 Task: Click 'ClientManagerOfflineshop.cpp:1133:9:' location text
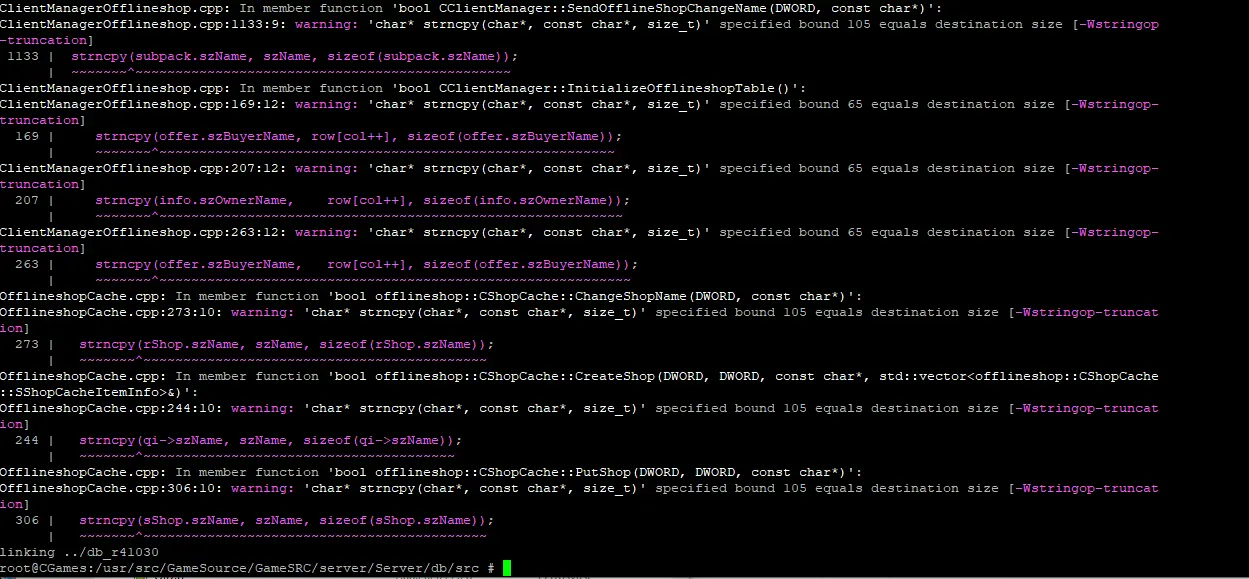[143, 24]
